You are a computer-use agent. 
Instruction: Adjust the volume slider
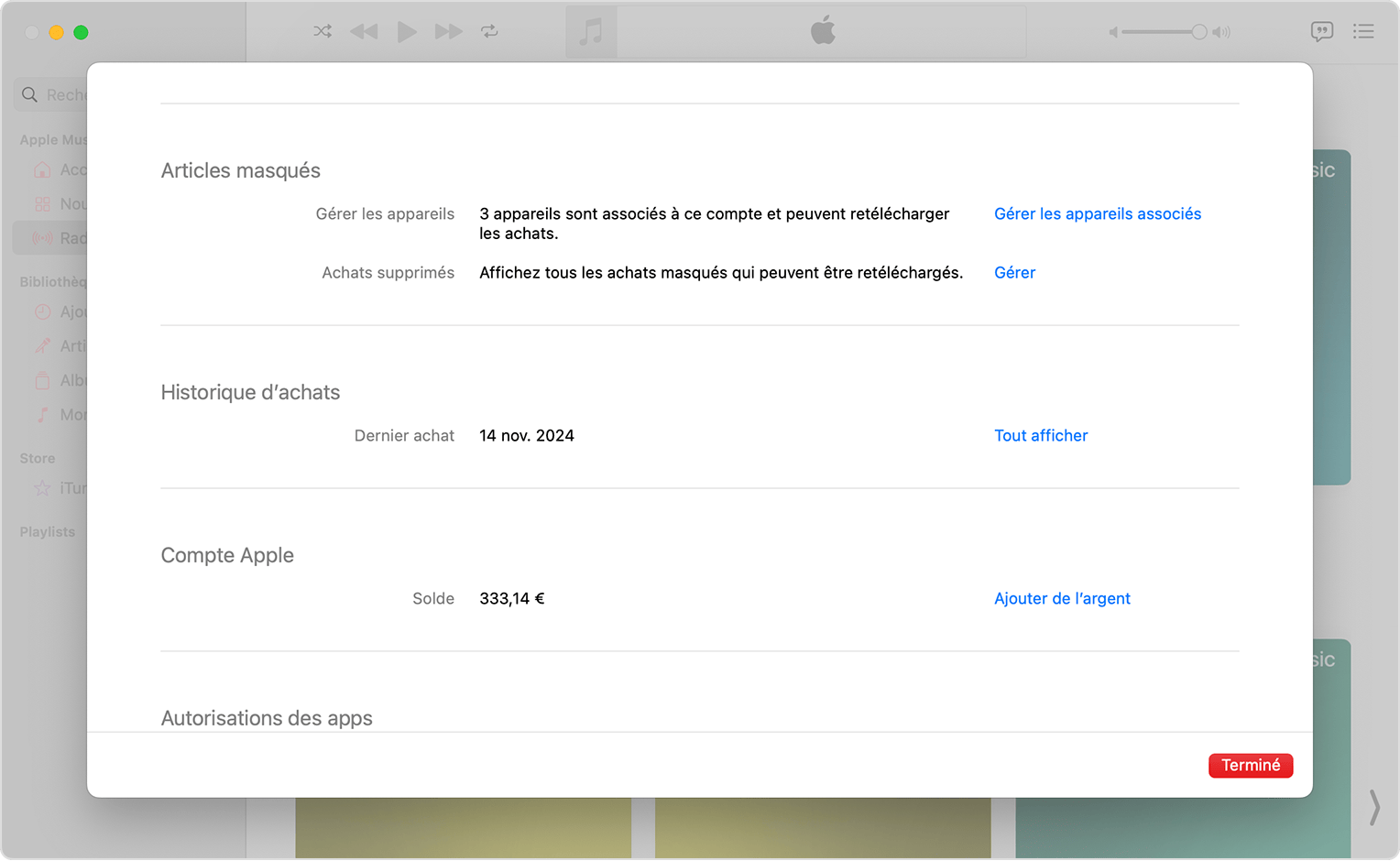point(1198,31)
